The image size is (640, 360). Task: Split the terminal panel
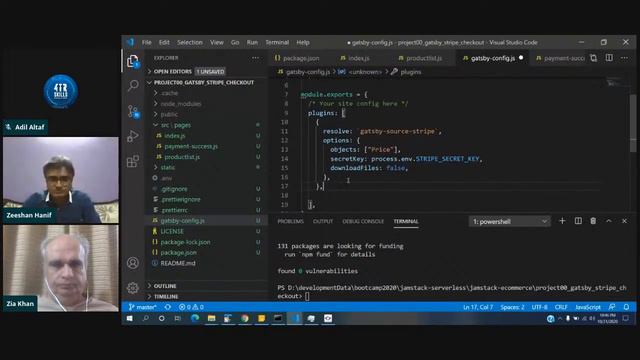pyautogui.click(x=578, y=221)
